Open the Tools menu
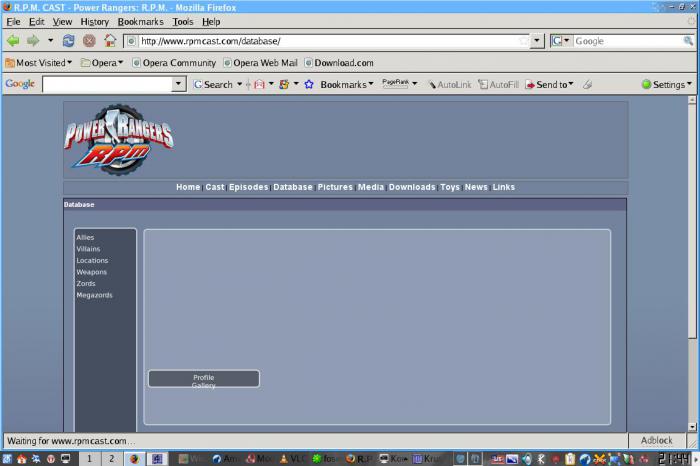The image size is (700, 466). [x=183, y=21]
